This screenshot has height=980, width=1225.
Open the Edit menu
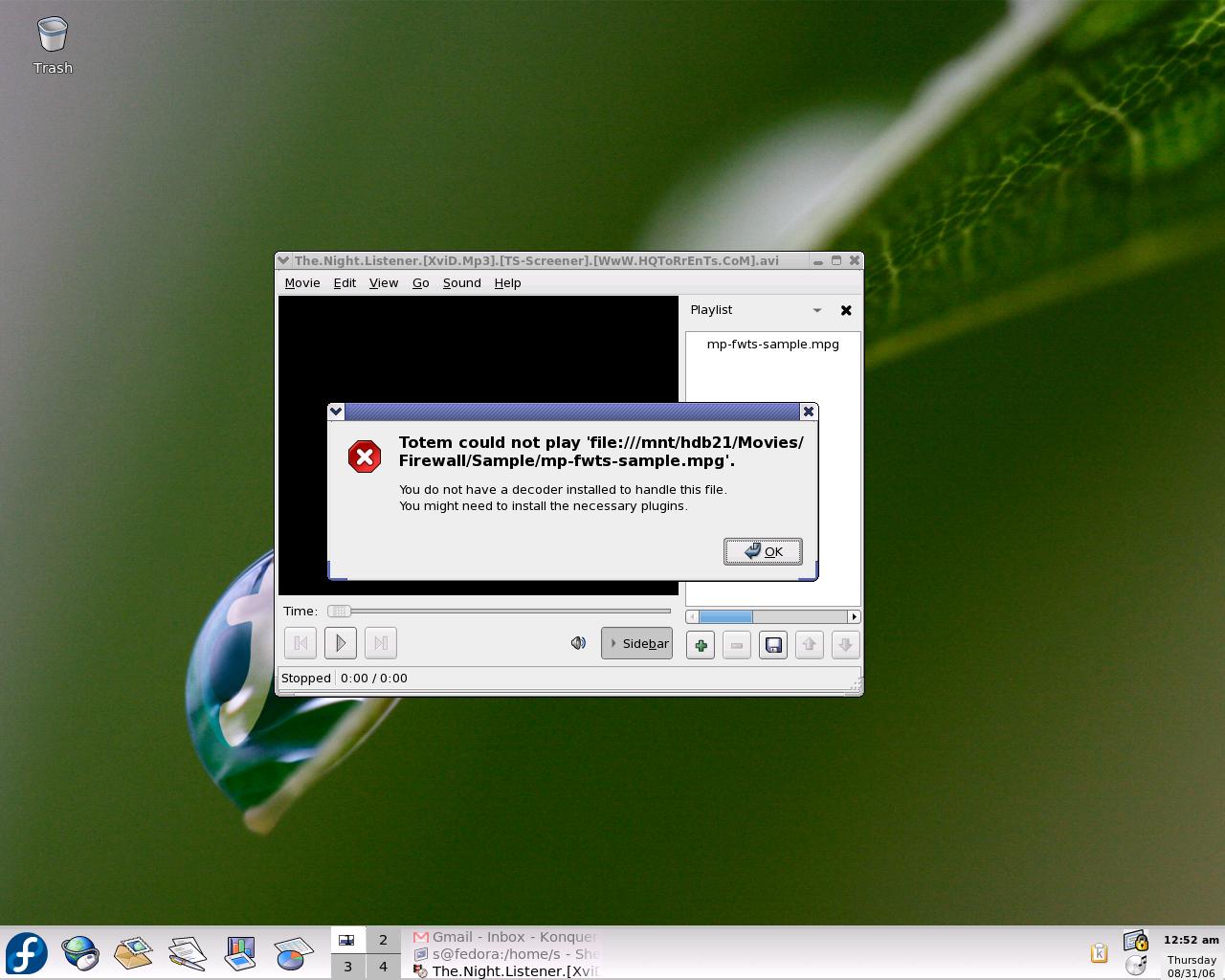(x=345, y=282)
